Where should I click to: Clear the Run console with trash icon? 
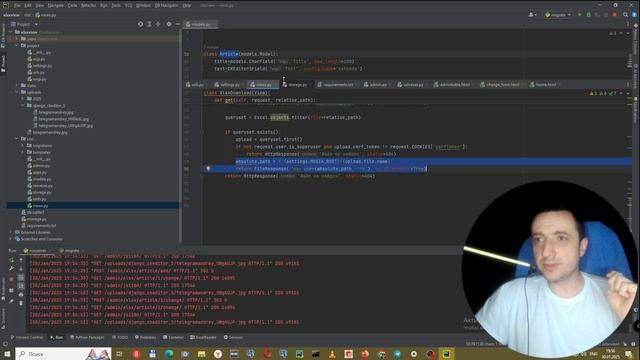[x=21, y=302]
